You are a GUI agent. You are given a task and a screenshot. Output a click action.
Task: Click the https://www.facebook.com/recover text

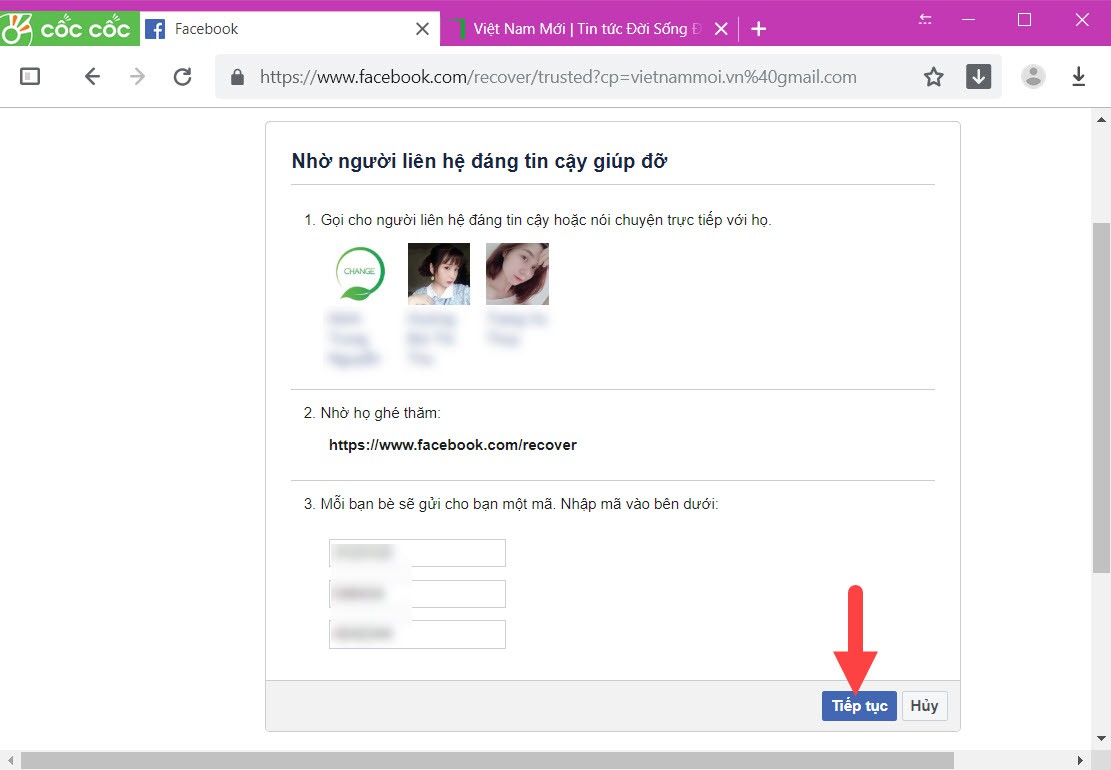[453, 445]
